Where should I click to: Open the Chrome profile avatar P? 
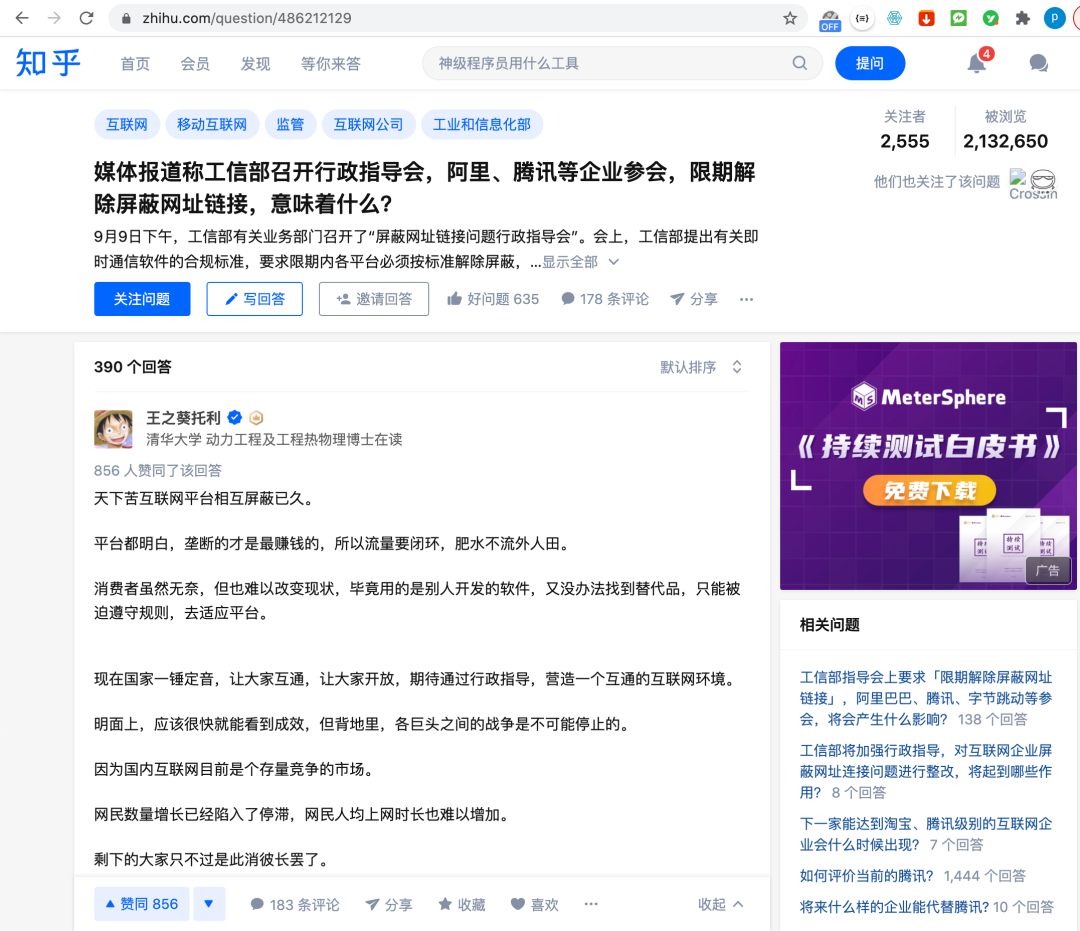click(x=1055, y=19)
